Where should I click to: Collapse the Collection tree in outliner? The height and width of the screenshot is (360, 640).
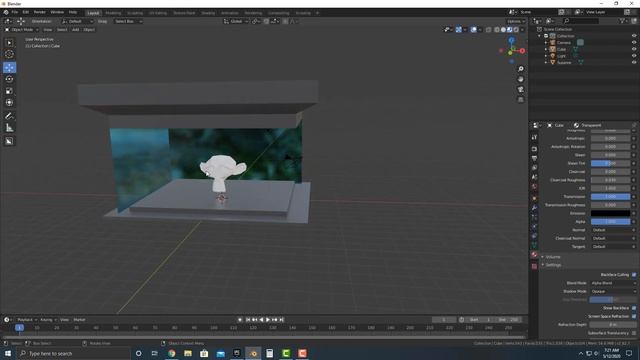tap(540, 36)
